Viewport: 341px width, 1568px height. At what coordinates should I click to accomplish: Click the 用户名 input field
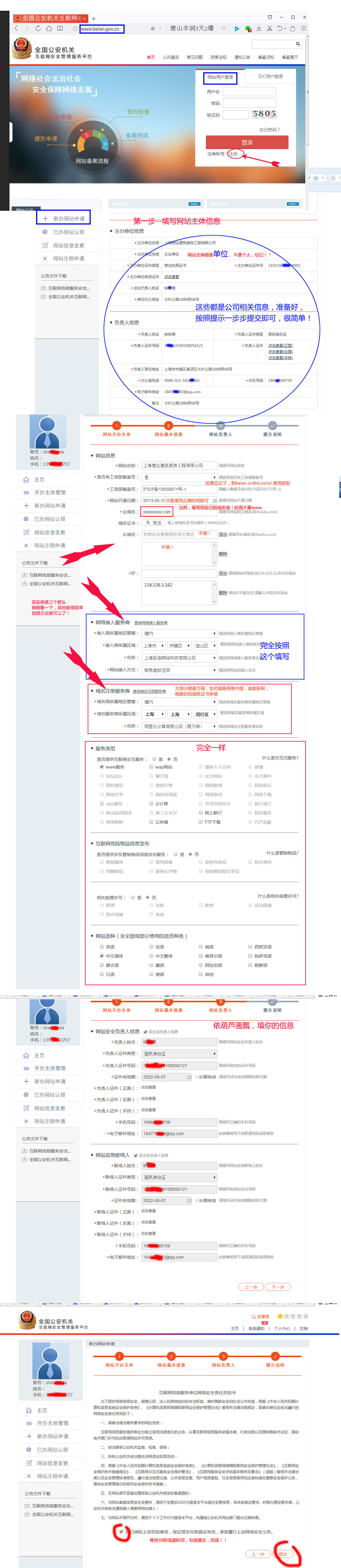click(249, 92)
